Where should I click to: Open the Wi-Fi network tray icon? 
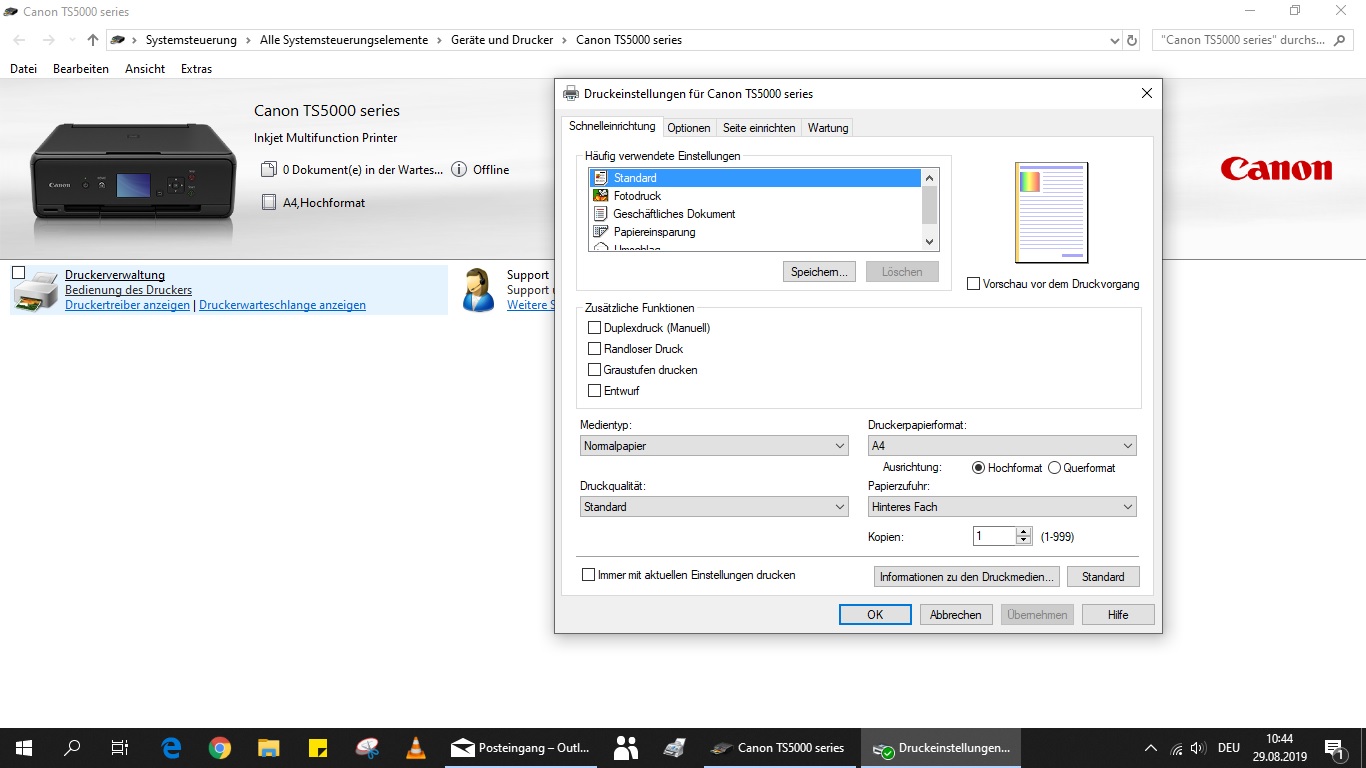tap(1176, 748)
